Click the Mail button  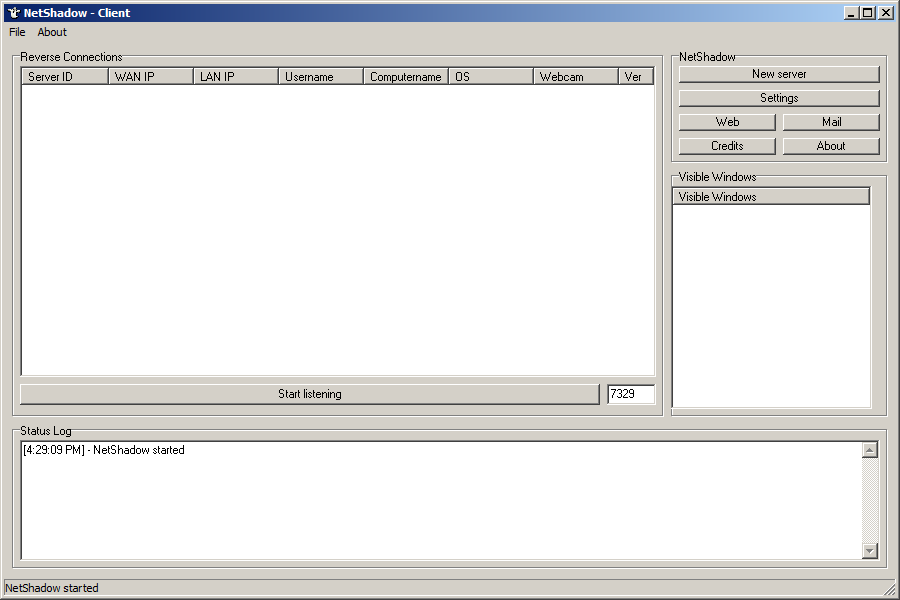(x=831, y=122)
